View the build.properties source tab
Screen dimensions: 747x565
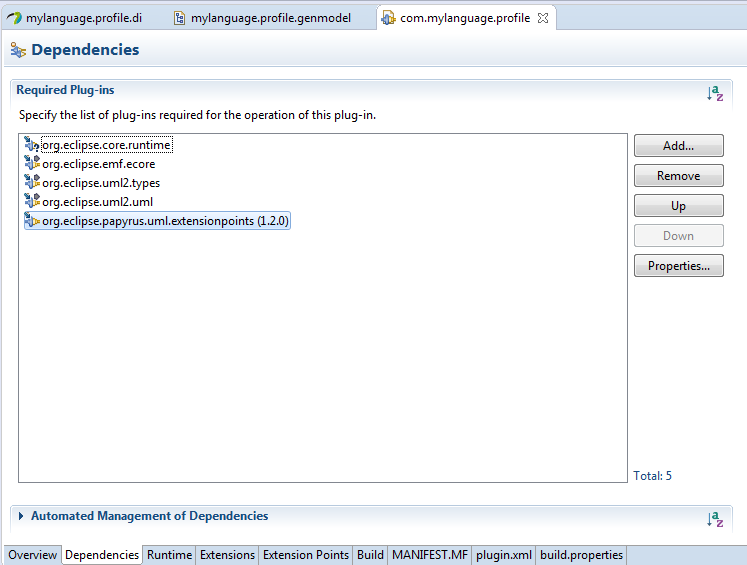581,555
